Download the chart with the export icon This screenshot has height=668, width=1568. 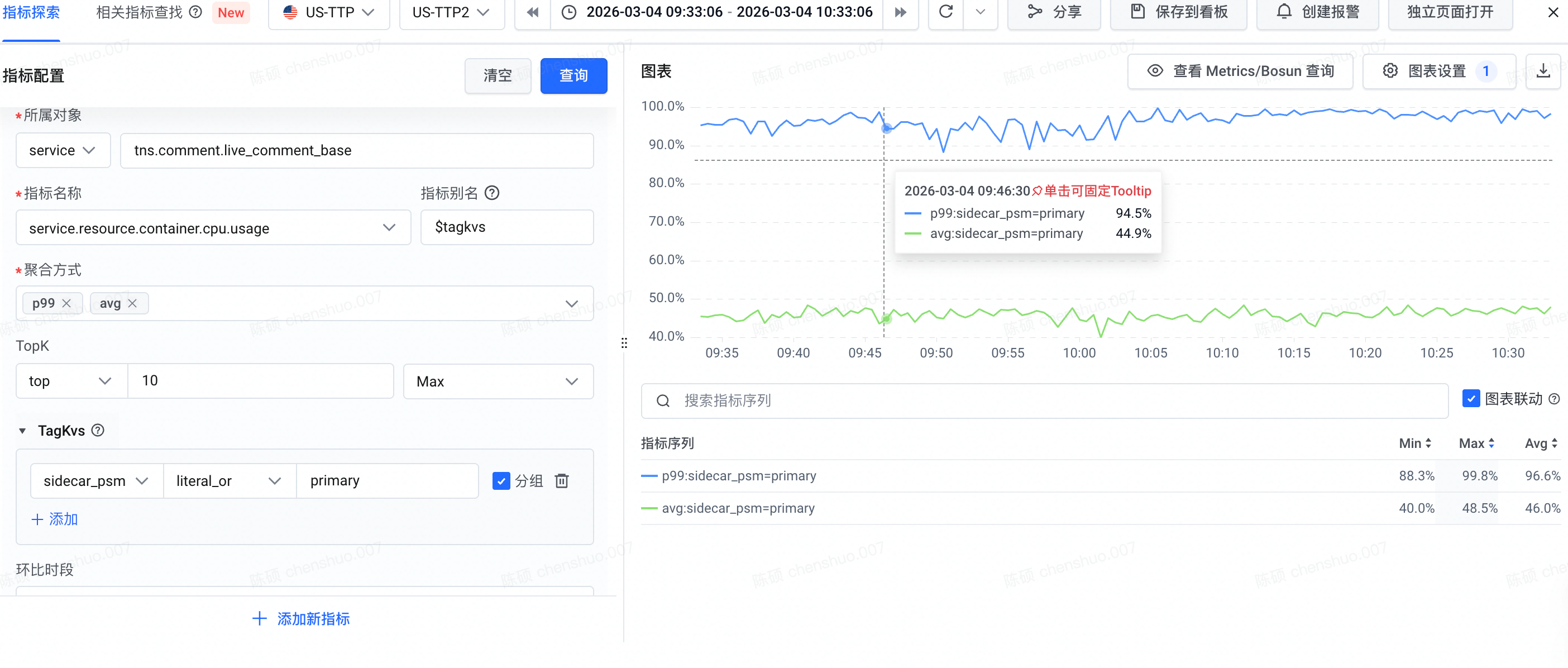pos(1544,70)
